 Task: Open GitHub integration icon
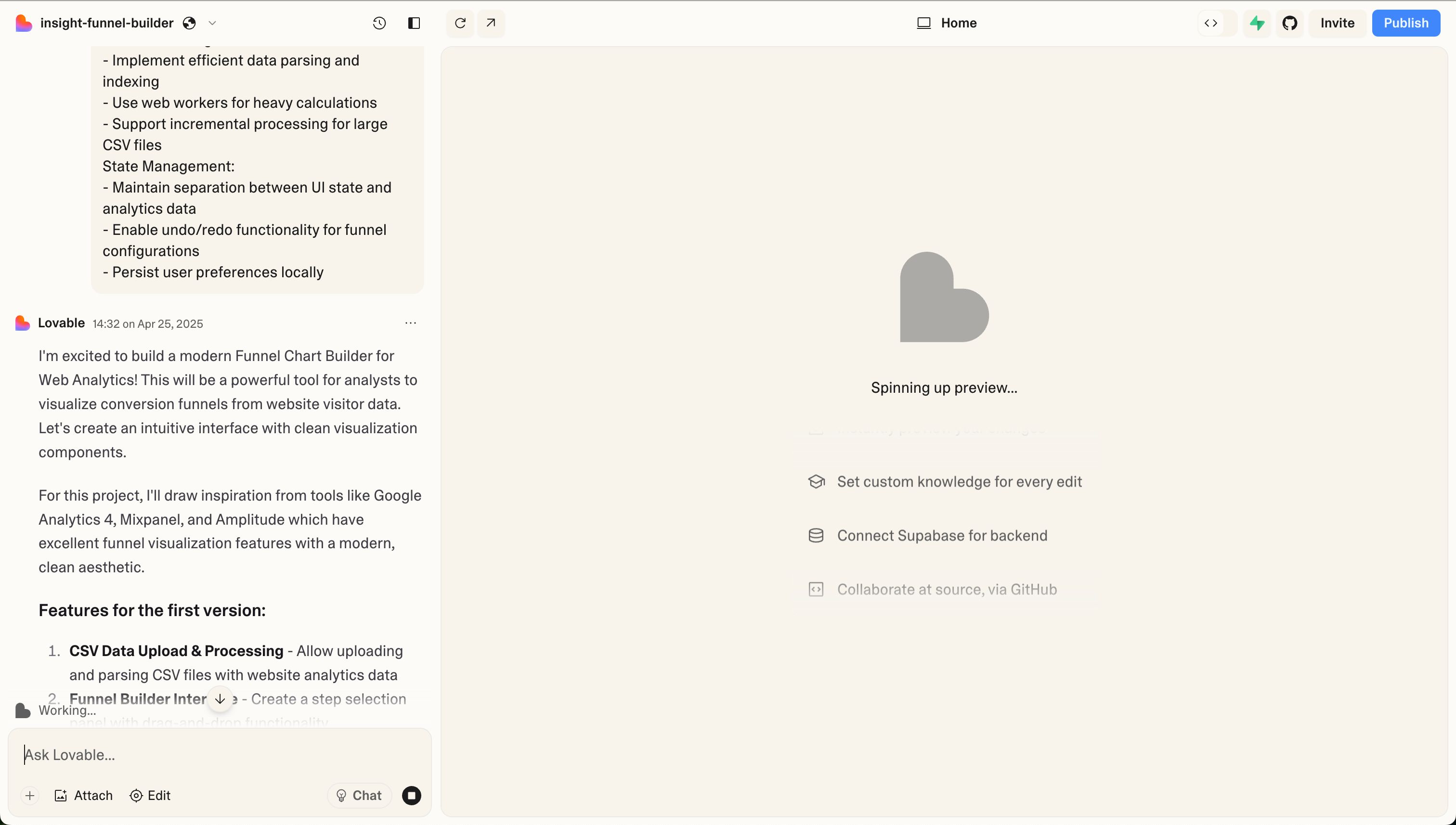[x=1290, y=23]
